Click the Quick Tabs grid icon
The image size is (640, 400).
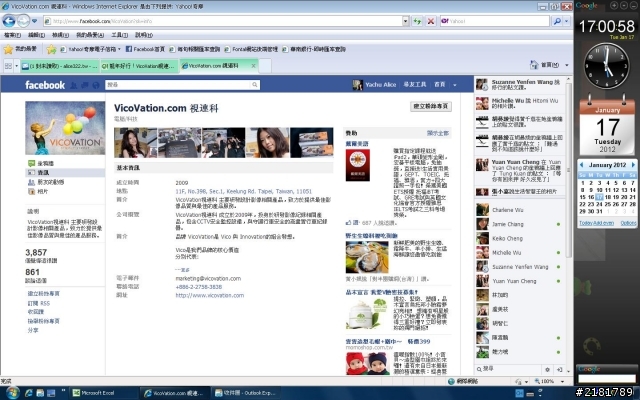pos(8,65)
